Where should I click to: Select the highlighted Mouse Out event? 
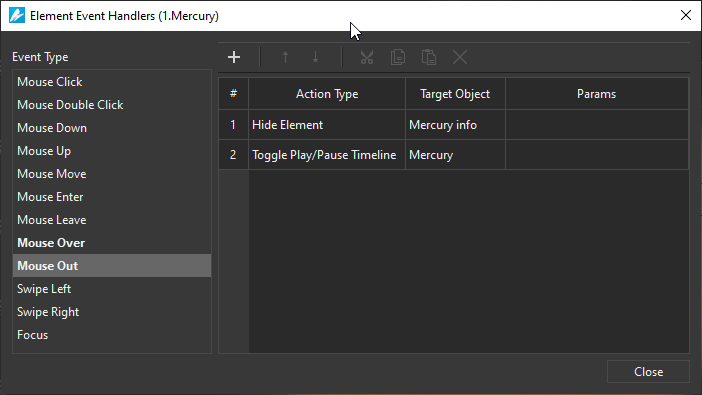[x=112, y=266]
